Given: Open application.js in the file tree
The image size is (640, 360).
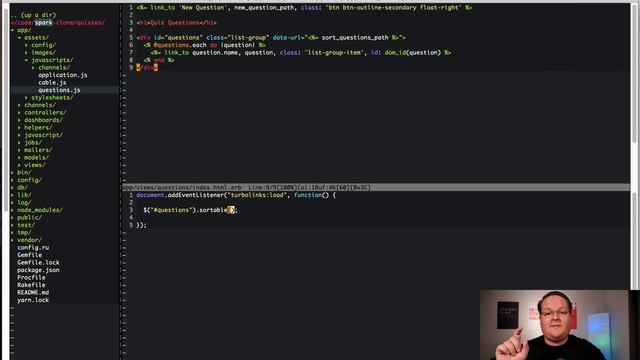Looking at the screenshot, I should (x=62, y=75).
